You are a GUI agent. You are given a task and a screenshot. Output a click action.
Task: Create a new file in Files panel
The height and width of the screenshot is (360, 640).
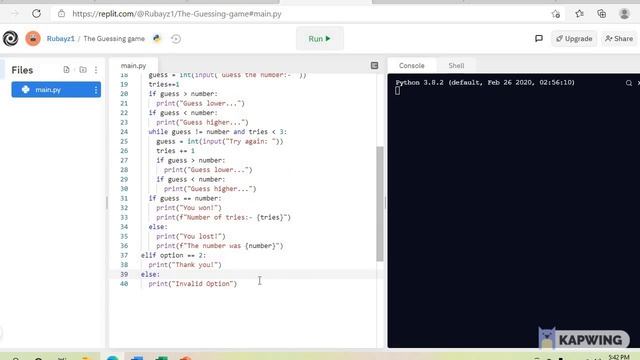(x=67, y=70)
